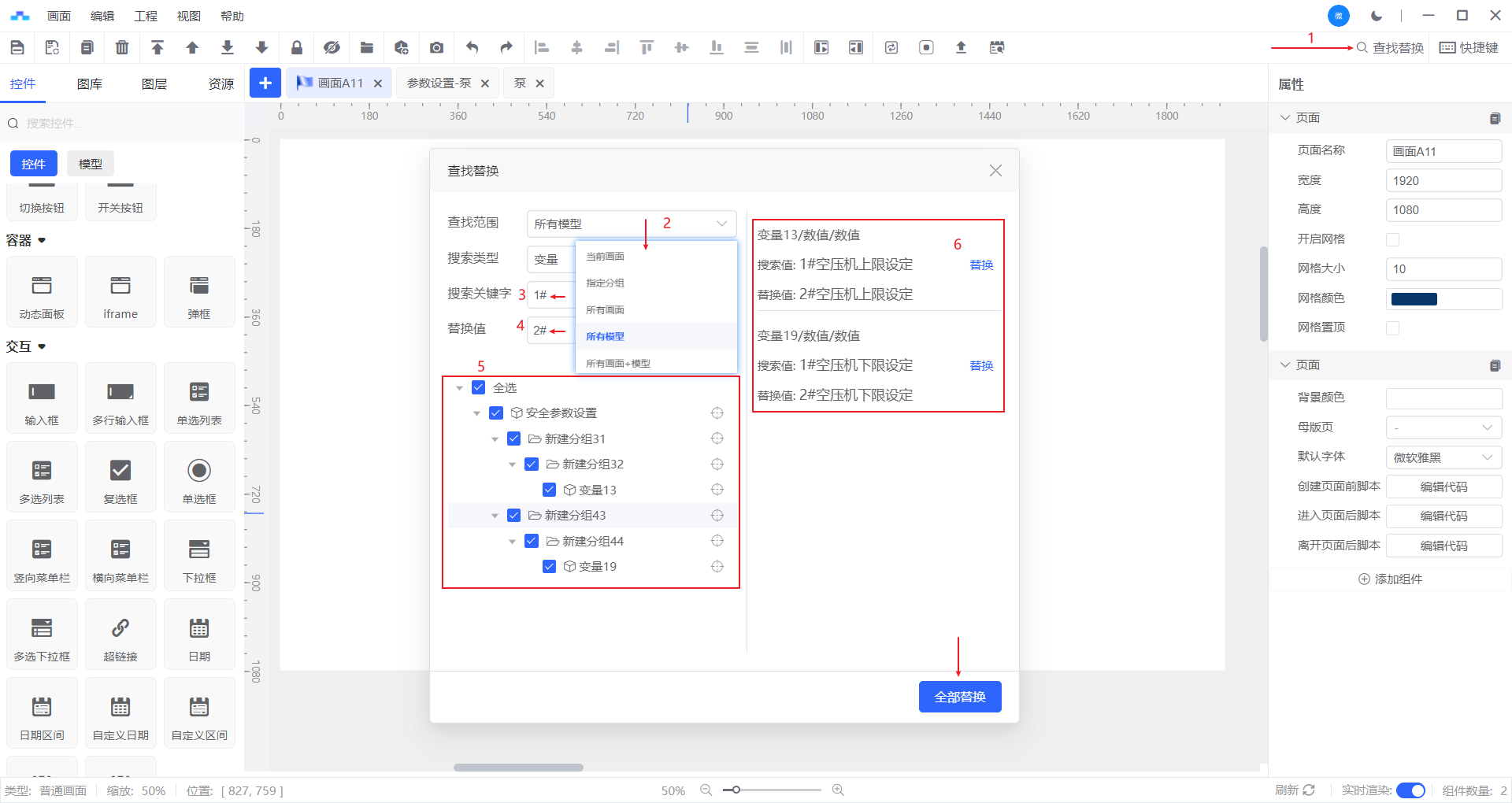
Task: Collapse the 新建分组43 tree node
Action: click(495, 516)
